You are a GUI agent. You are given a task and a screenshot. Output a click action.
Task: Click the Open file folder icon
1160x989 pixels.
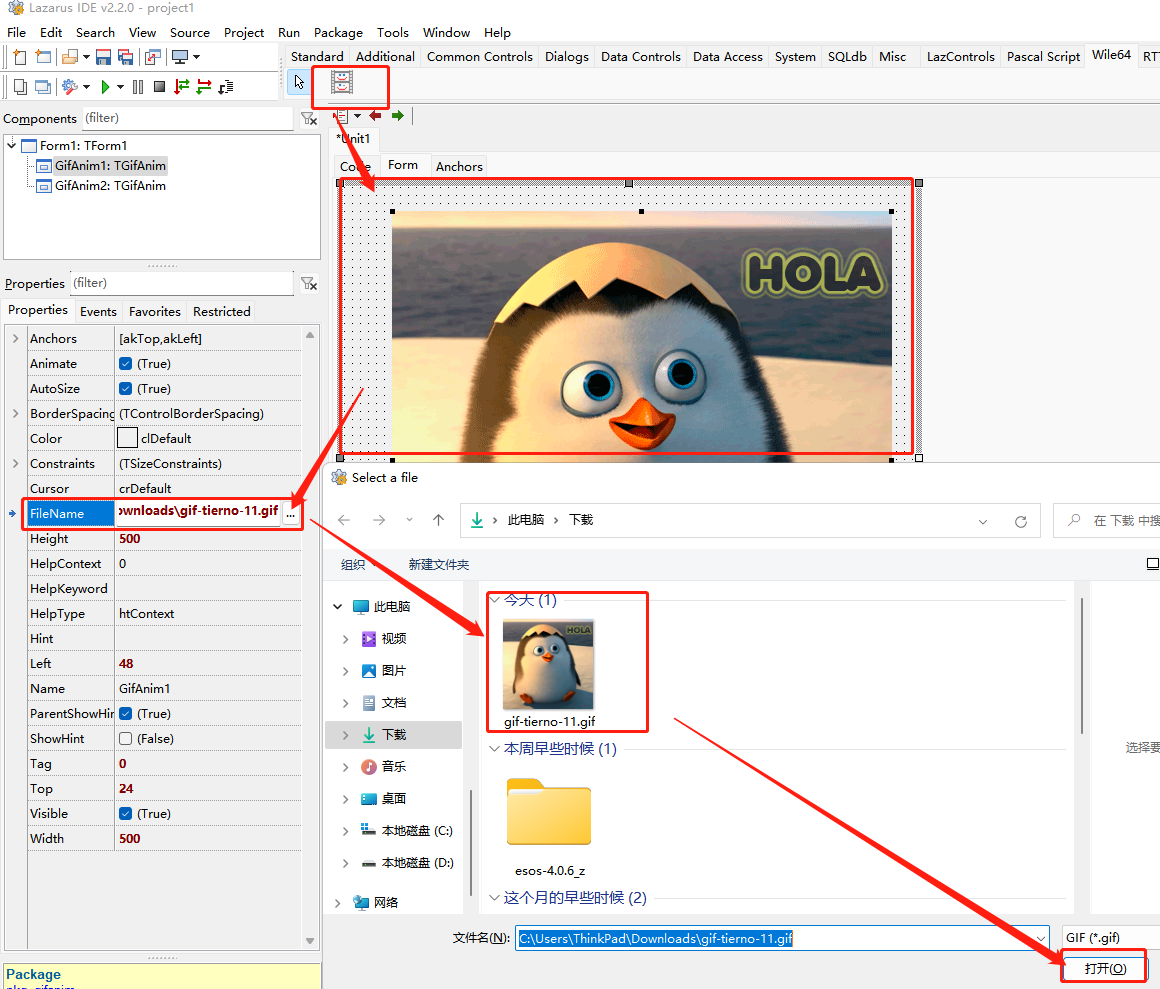70,57
